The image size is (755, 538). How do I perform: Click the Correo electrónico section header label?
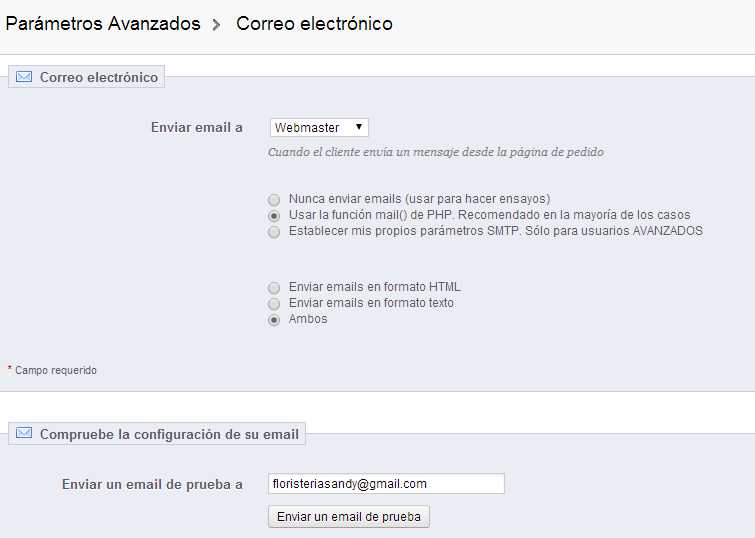98,77
